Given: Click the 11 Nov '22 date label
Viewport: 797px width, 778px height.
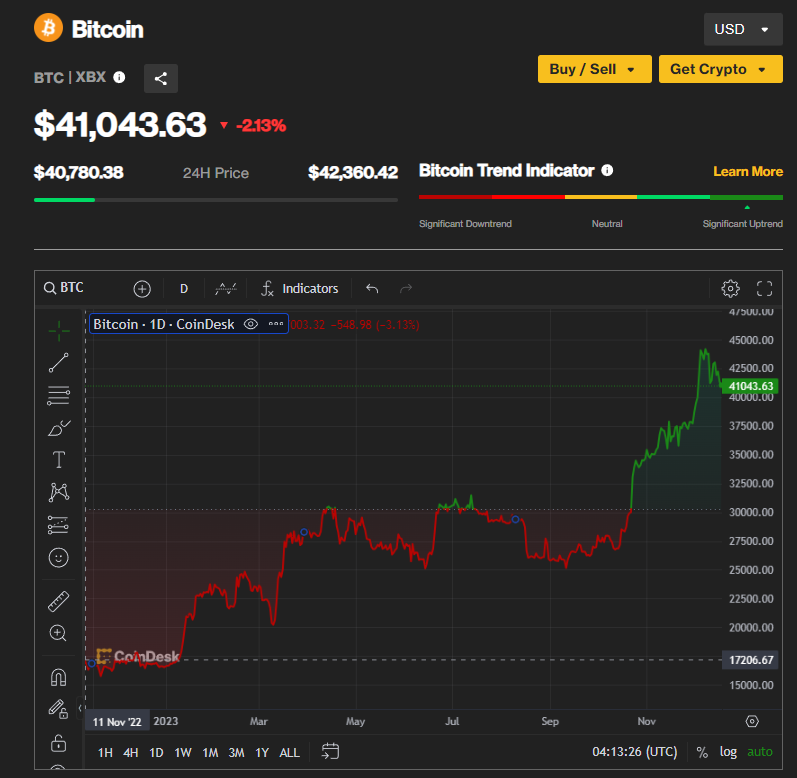Looking at the screenshot, I should click(117, 722).
